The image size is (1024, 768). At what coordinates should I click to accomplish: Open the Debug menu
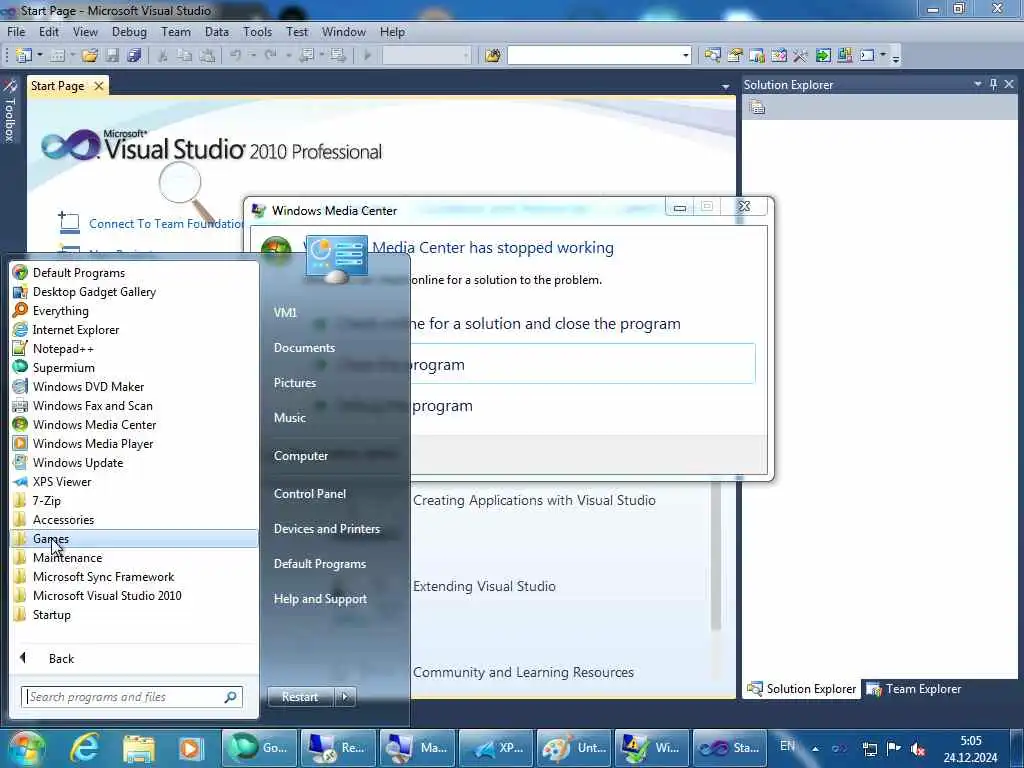tap(129, 31)
